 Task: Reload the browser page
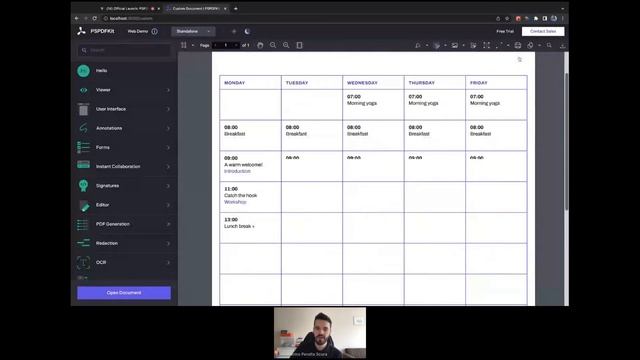point(95,18)
